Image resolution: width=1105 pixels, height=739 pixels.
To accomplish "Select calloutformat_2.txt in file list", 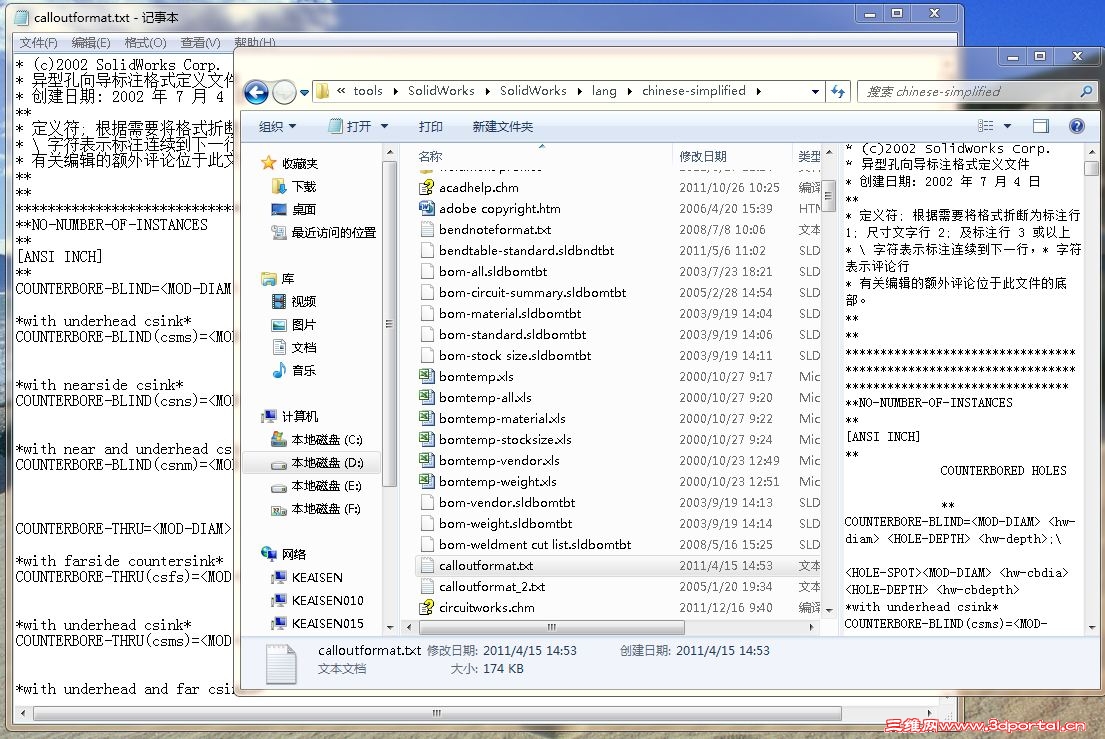I will pos(492,587).
